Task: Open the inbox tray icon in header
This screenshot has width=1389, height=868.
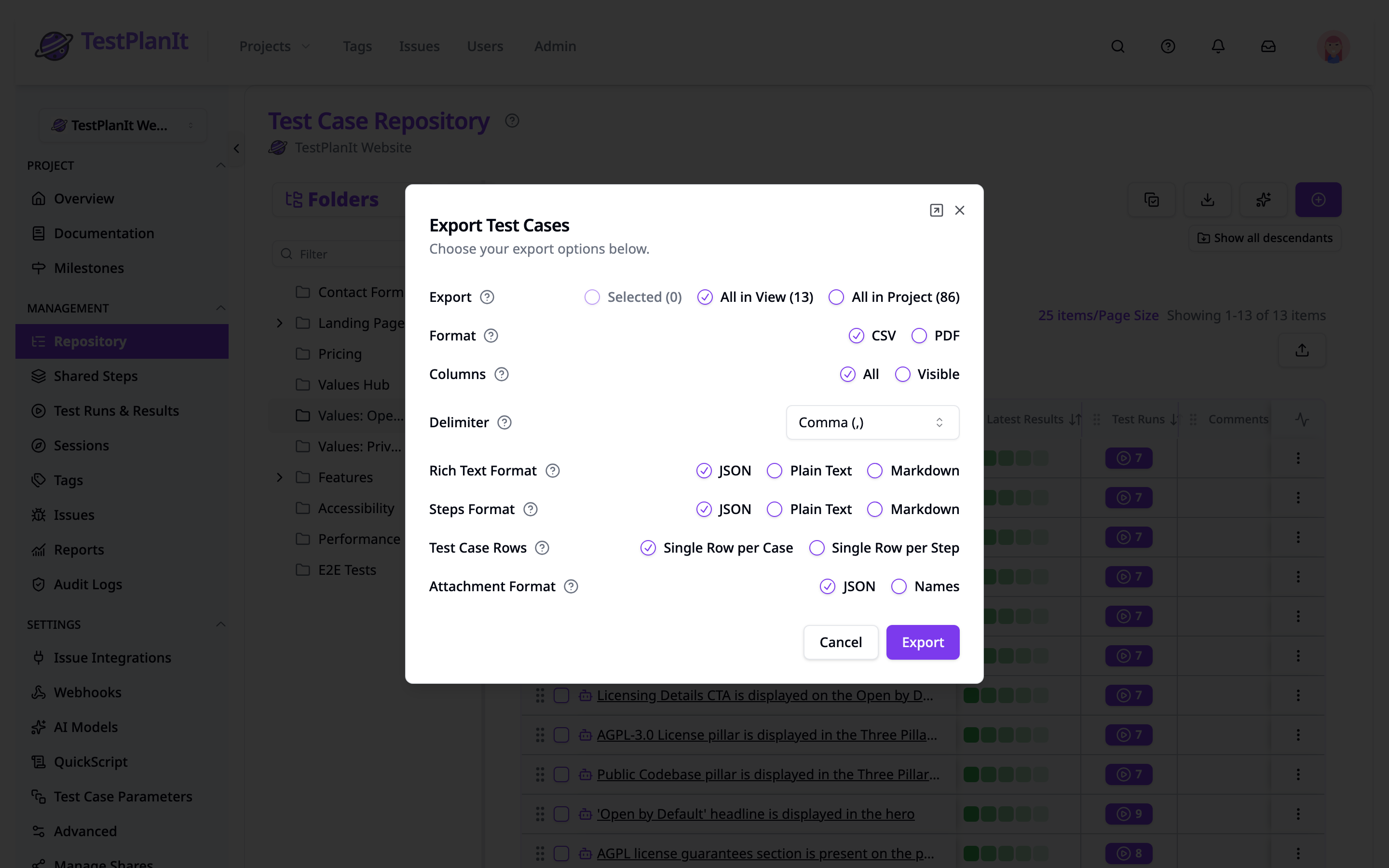Action: (1268, 46)
